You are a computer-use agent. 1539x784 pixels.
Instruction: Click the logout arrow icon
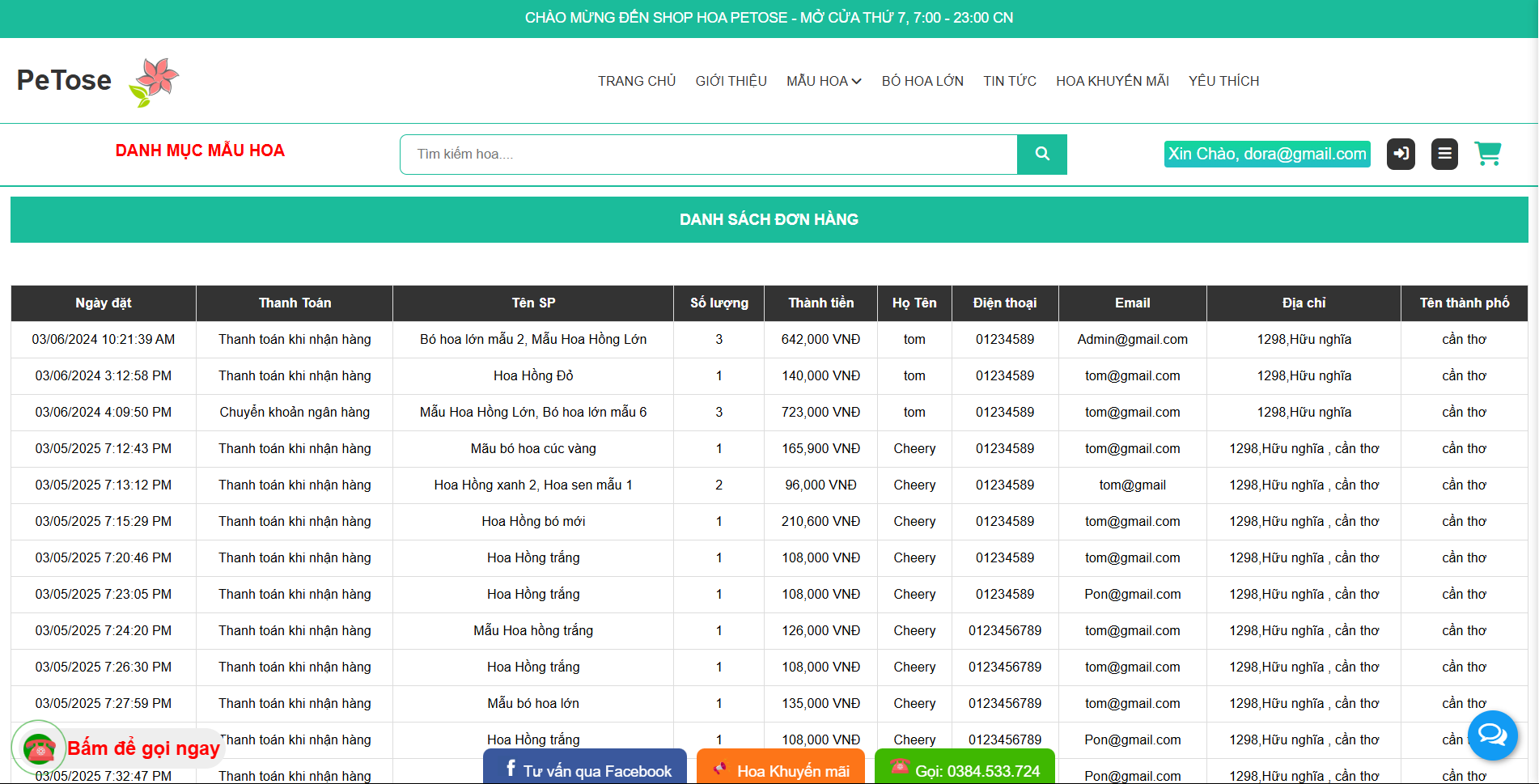point(1401,154)
